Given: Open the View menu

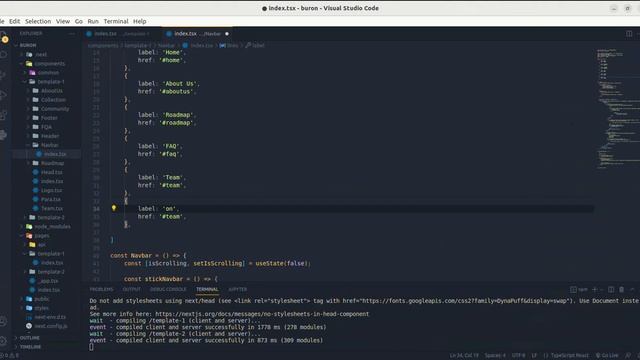Looking at the screenshot, I should [x=63, y=21].
